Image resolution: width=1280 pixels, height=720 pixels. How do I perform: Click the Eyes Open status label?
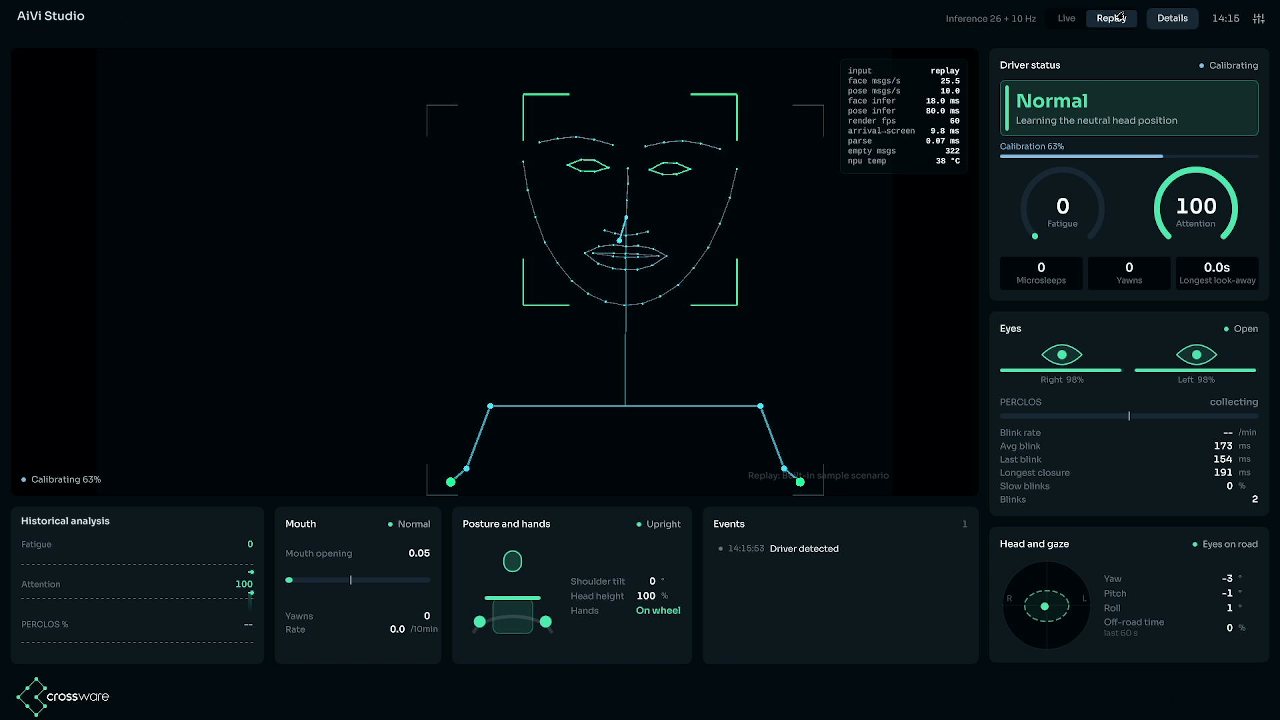tap(1241, 329)
